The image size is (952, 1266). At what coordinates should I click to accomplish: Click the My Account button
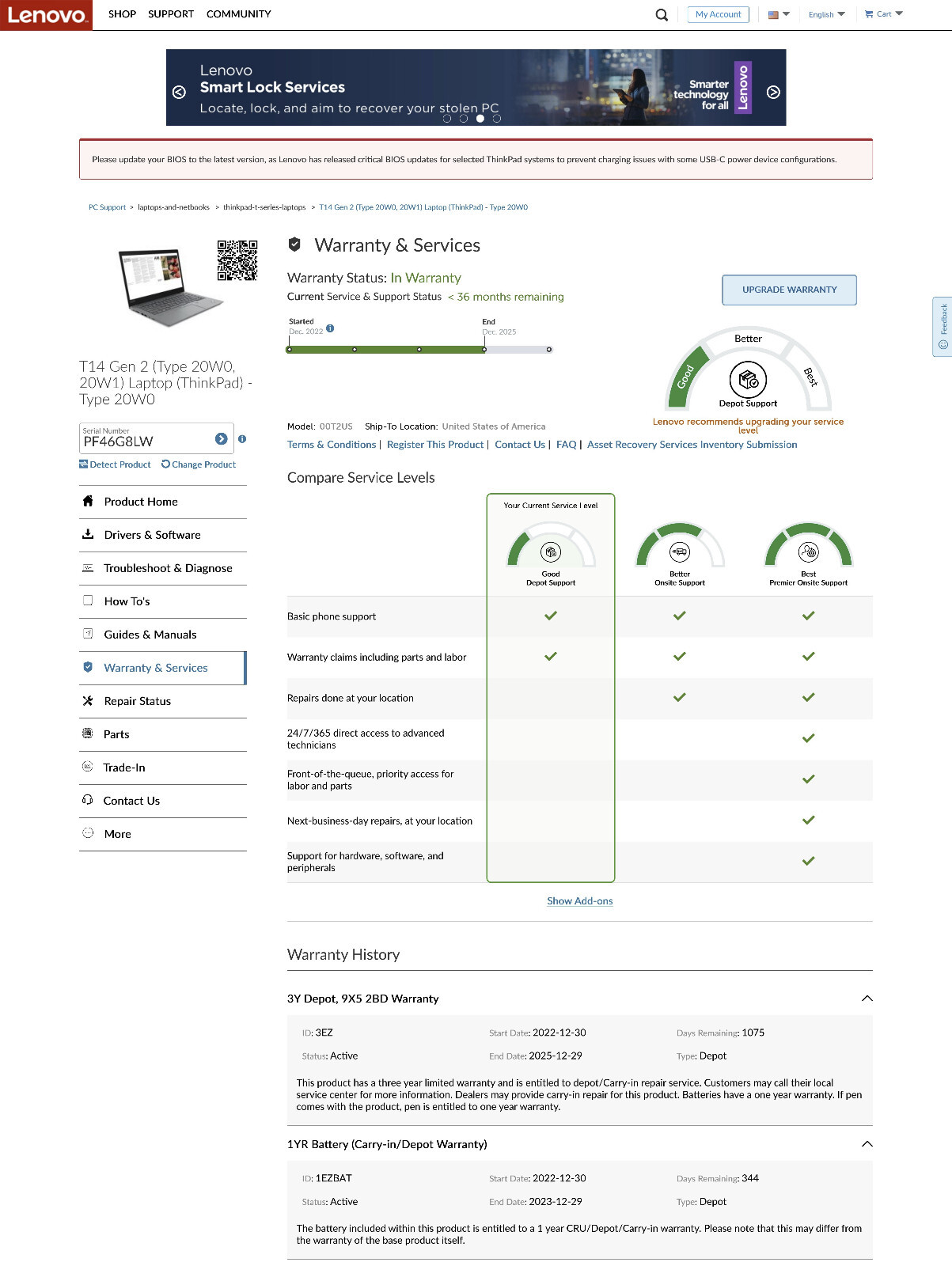point(719,14)
